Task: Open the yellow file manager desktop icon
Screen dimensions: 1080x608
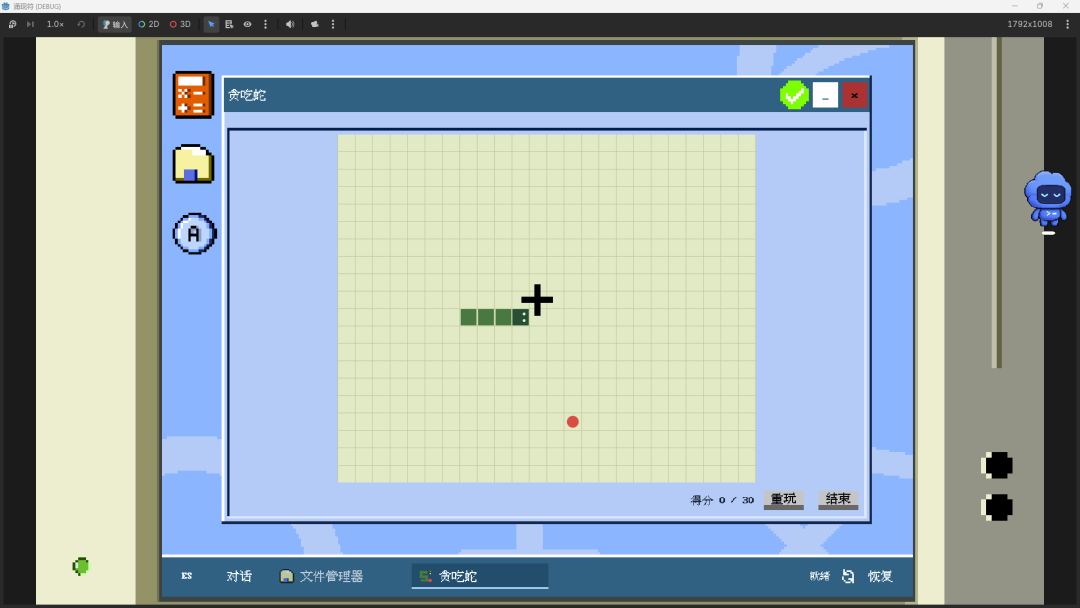Action: 193,164
